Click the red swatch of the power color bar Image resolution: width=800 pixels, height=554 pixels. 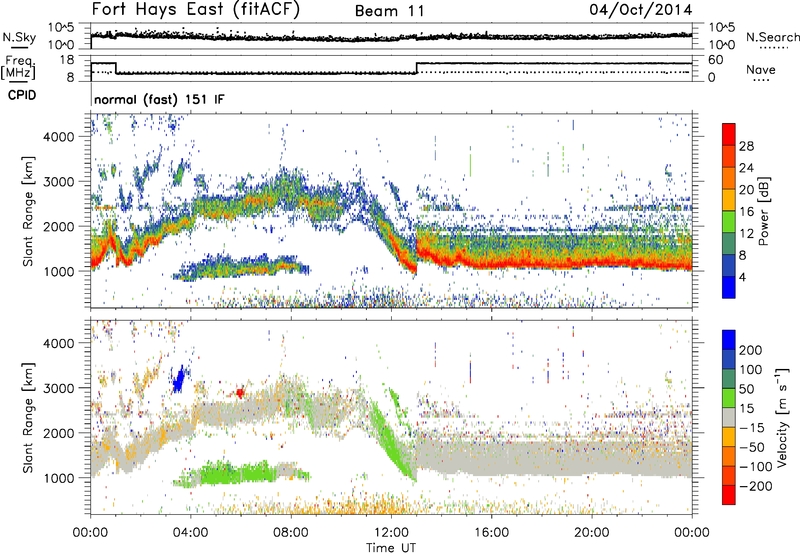[x=729, y=135]
